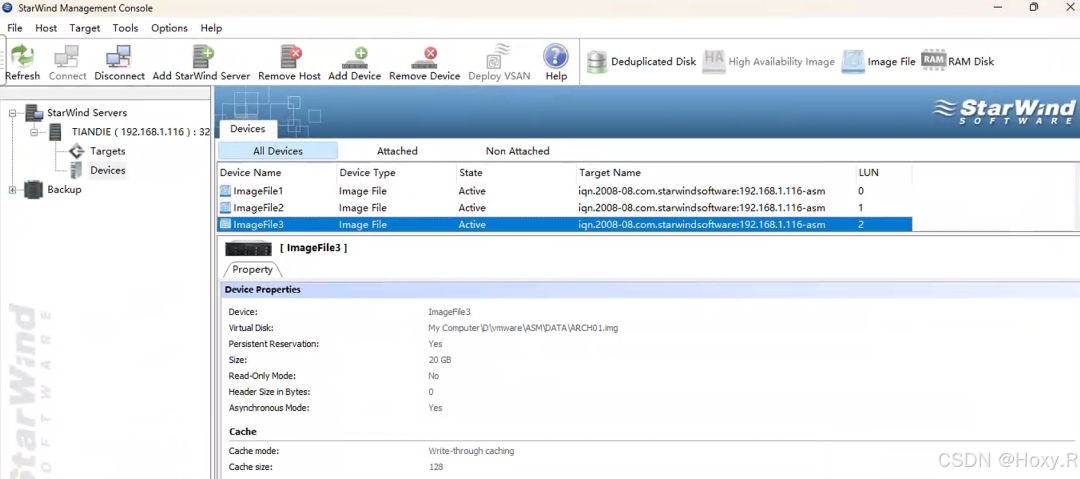Open the Options menu

[169, 28]
